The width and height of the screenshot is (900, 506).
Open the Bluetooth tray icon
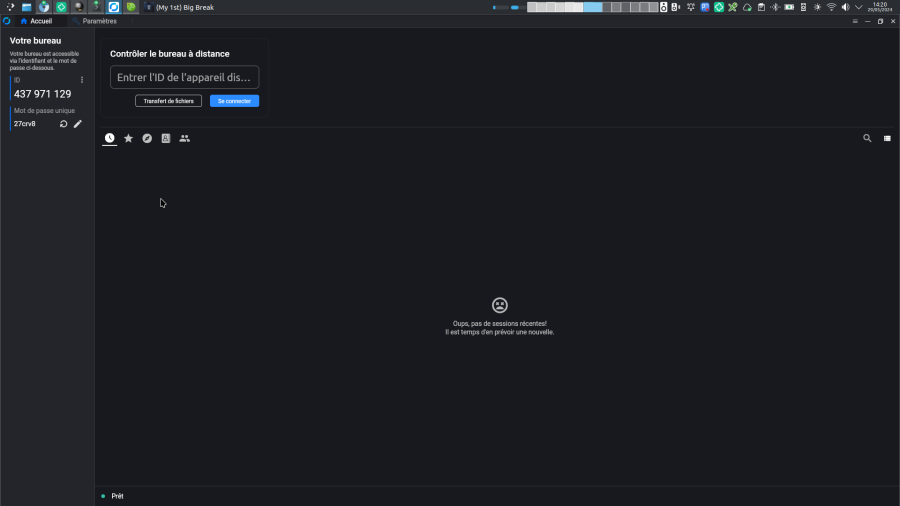point(775,7)
